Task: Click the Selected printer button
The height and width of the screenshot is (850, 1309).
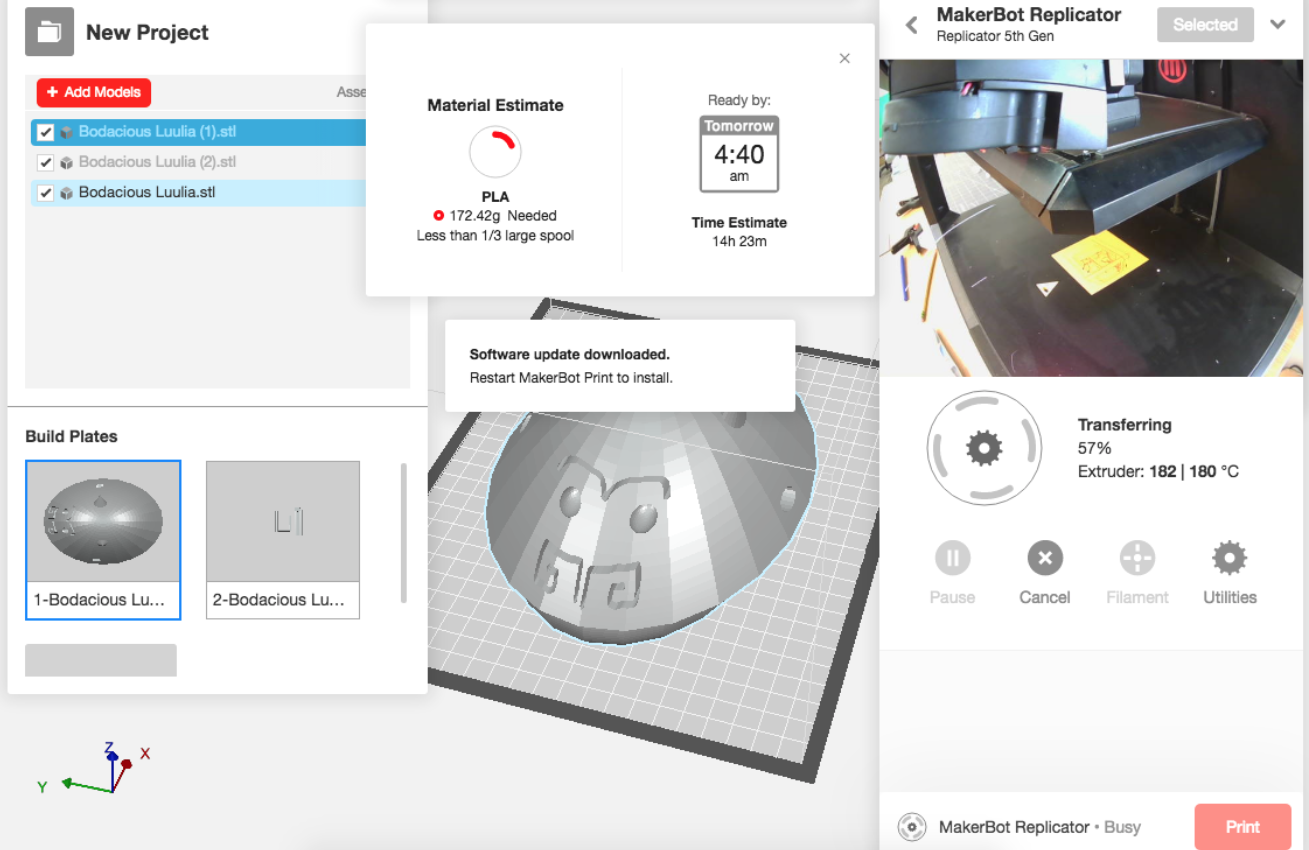Action: (x=1205, y=25)
